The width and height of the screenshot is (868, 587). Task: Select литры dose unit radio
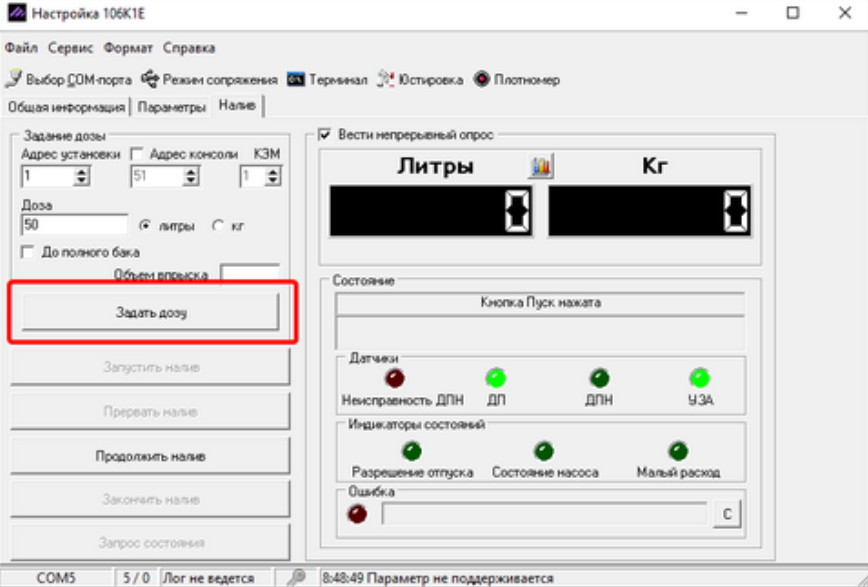[x=145, y=225]
